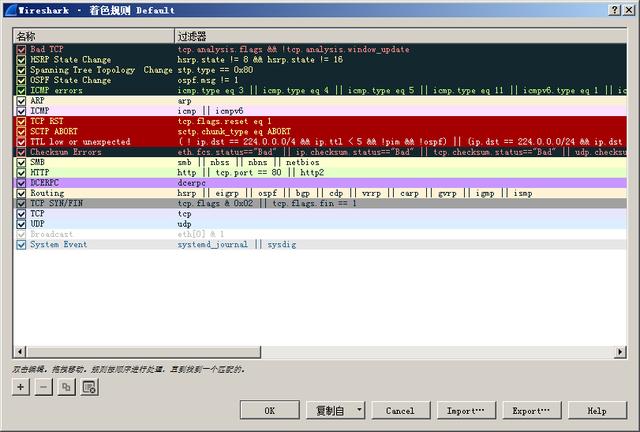Viewport: 640px width, 432px height.
Task: Click the Export button
Action: tap(531, 410)
